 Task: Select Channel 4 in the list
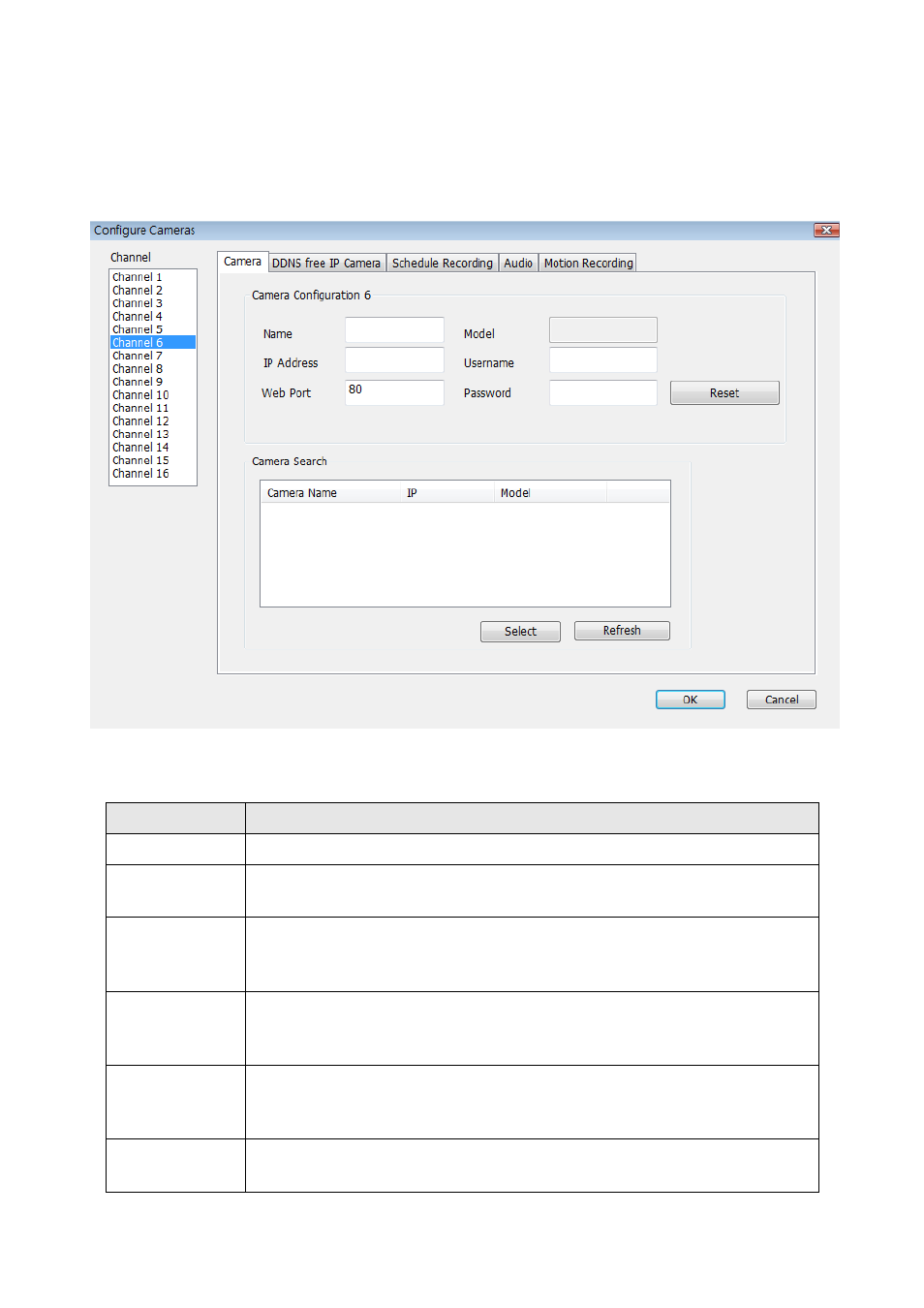152,317
